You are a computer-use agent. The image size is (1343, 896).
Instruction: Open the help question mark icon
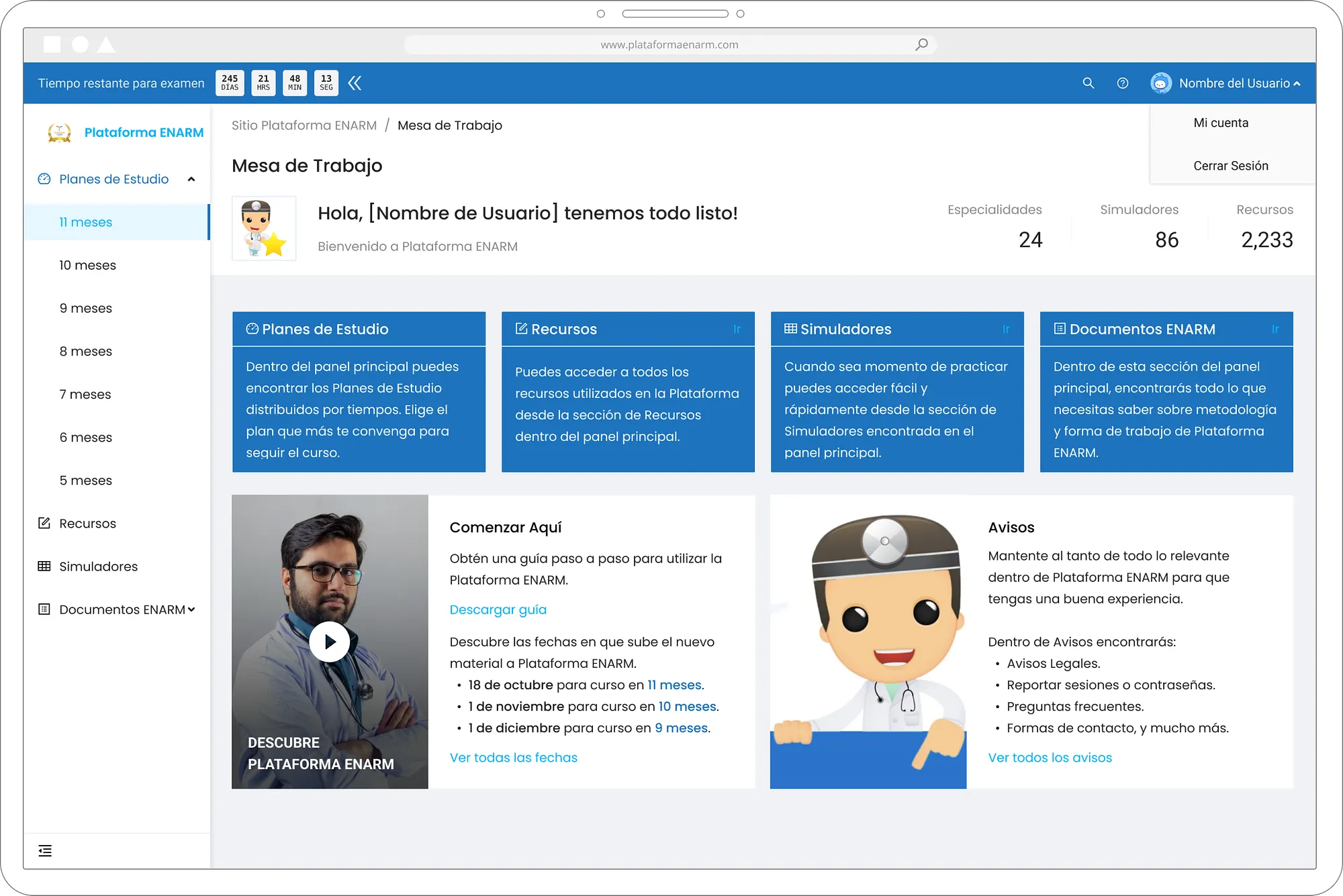pos(1123,83)
